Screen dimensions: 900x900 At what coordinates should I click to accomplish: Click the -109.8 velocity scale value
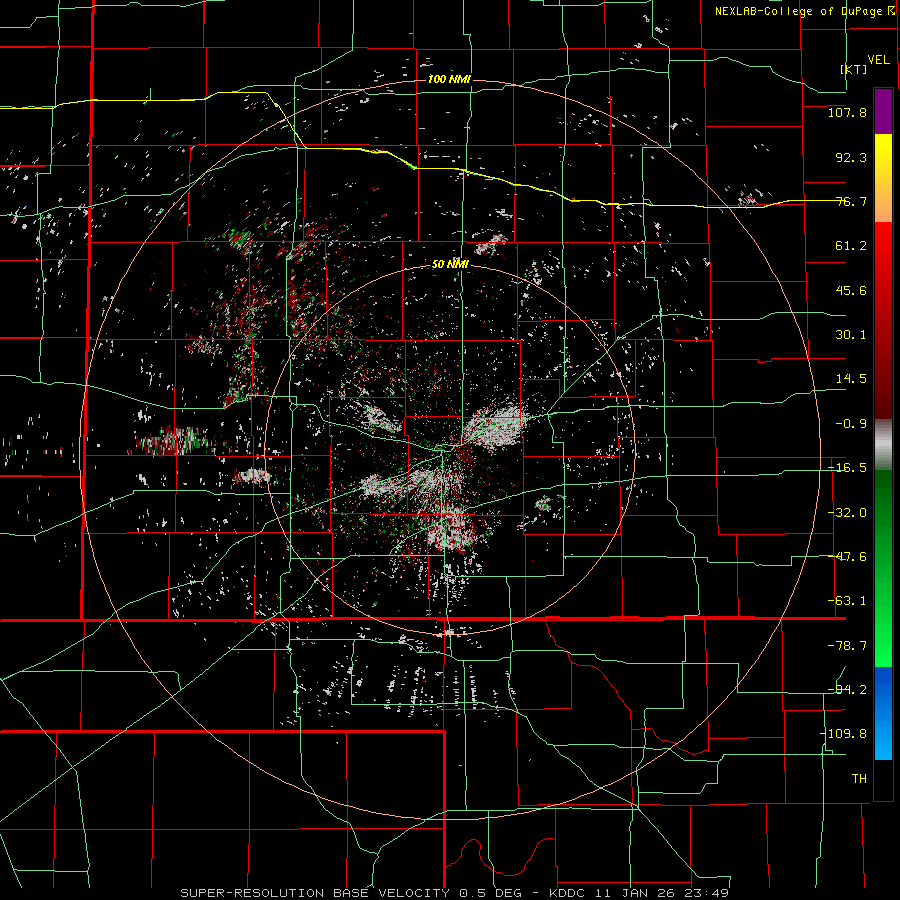pyautogui.click(x=844, y=734)
